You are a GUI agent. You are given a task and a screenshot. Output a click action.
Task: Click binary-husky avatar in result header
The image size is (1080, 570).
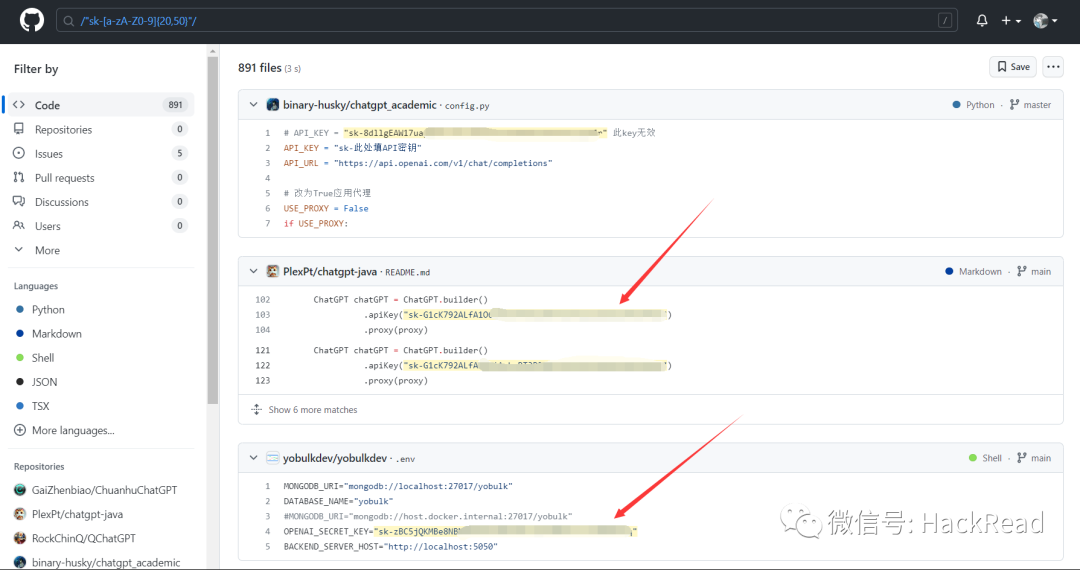pos(273,105)
